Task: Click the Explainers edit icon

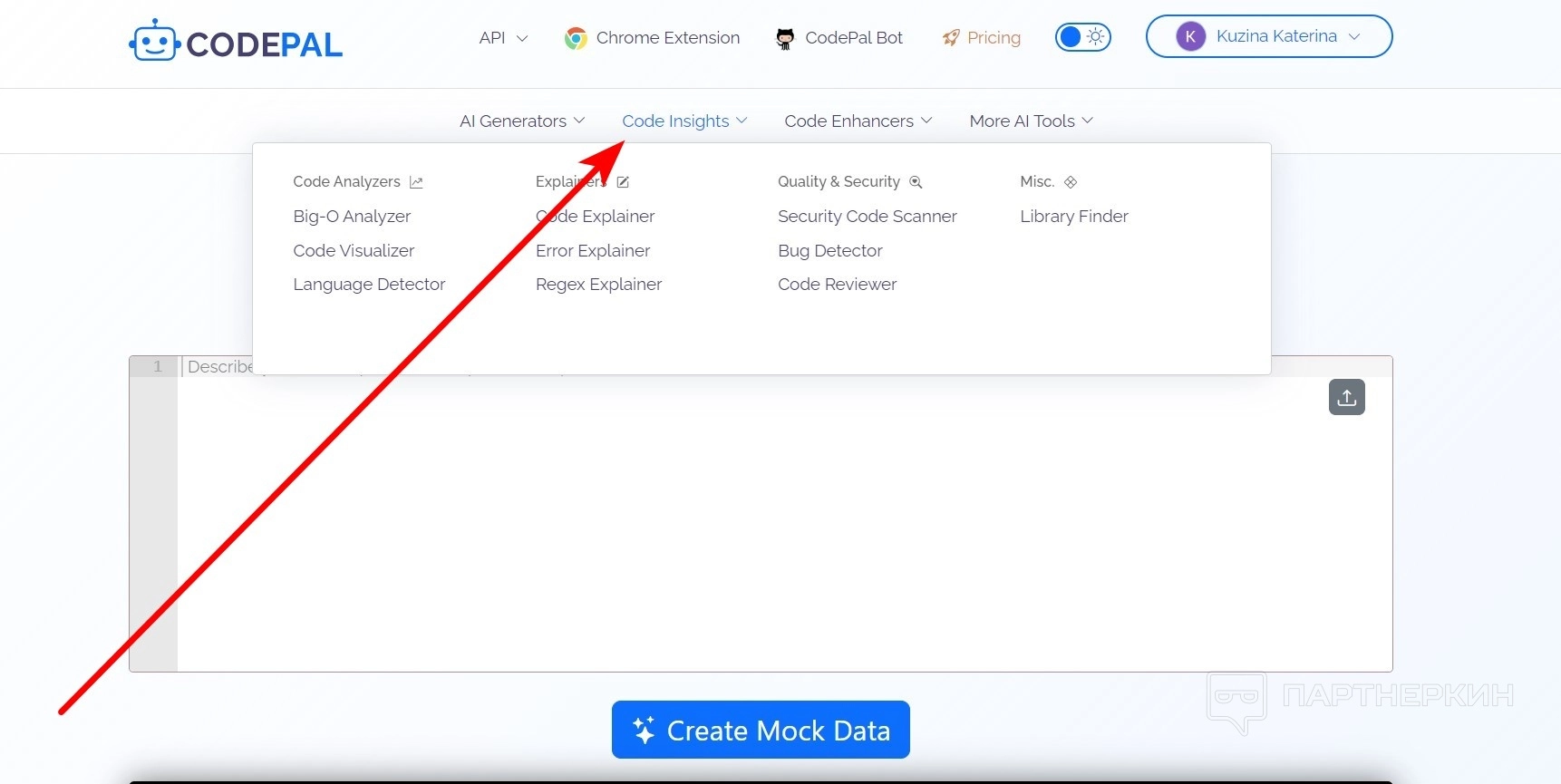Action: [x=623, y=182]
